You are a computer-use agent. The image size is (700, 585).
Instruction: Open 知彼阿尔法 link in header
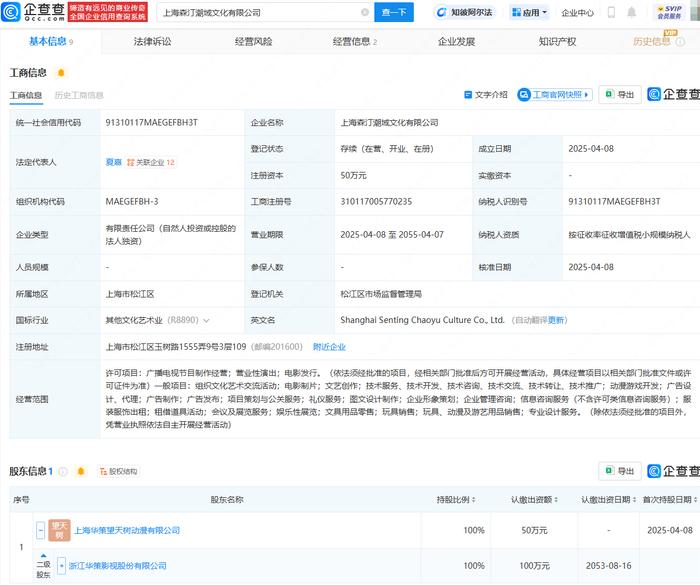coord(465,13)
